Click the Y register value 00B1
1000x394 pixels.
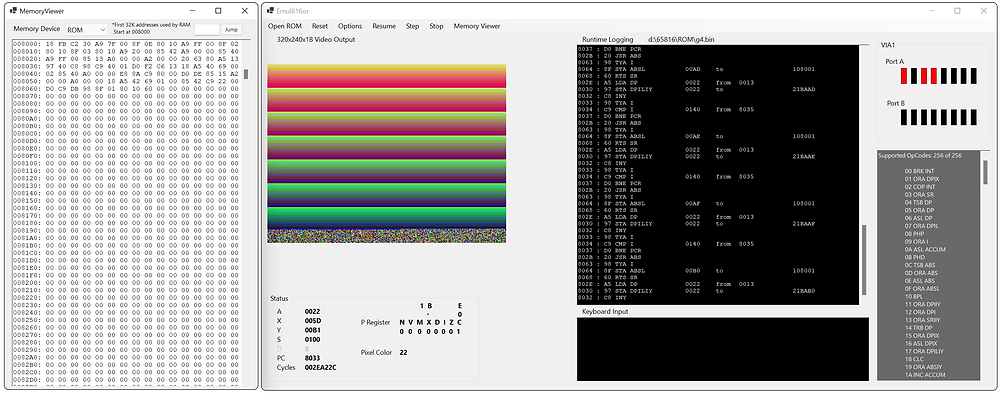(312, 330)
